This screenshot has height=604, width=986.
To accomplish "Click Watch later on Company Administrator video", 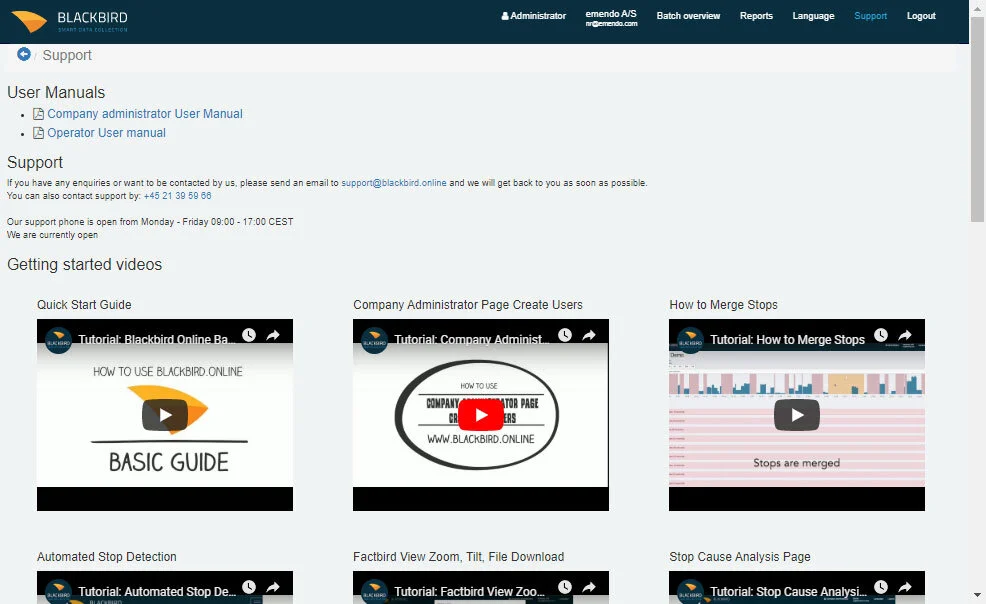I will click(565, 335).
